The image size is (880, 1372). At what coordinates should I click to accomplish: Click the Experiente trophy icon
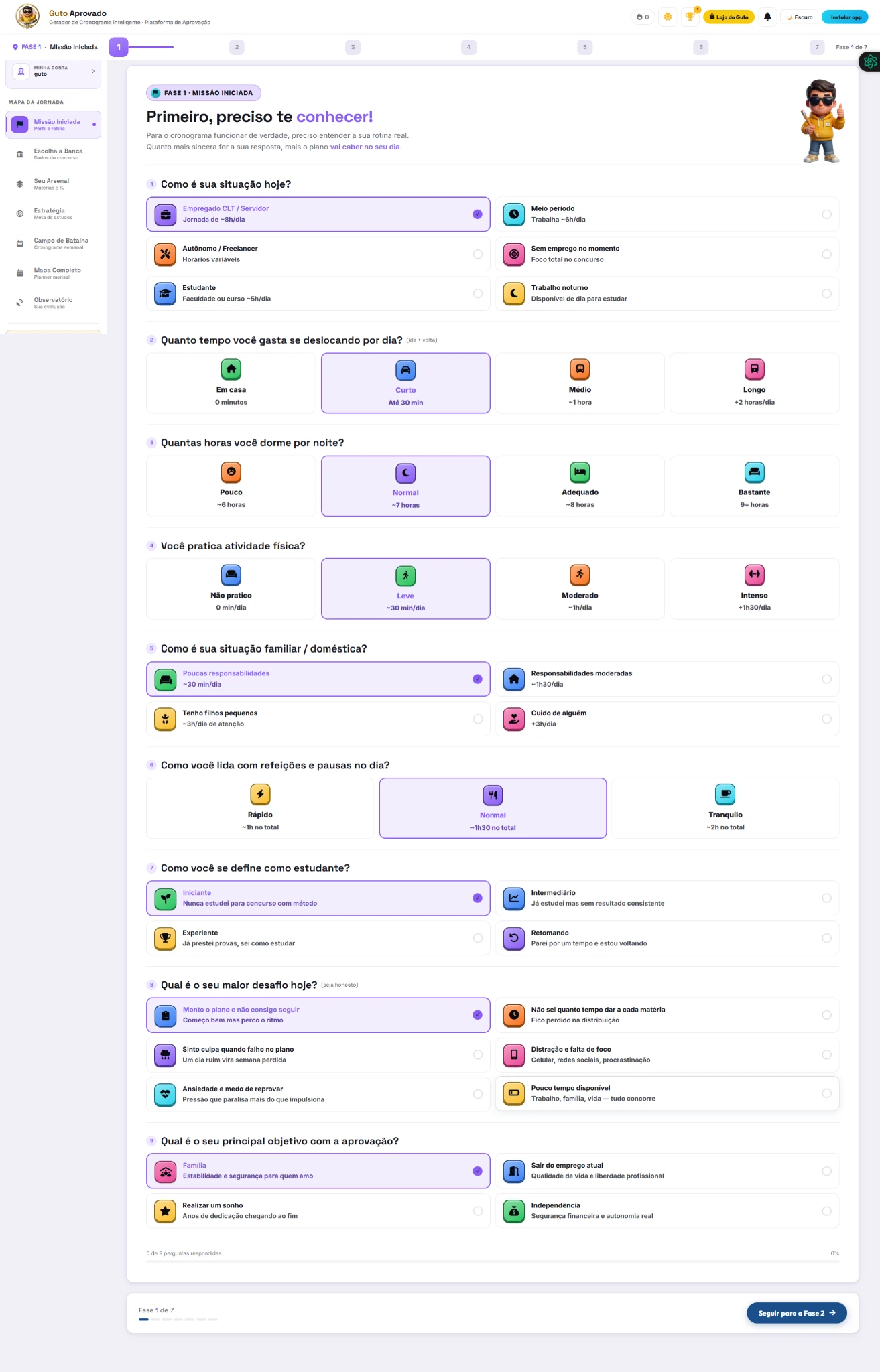click(165, 938)
